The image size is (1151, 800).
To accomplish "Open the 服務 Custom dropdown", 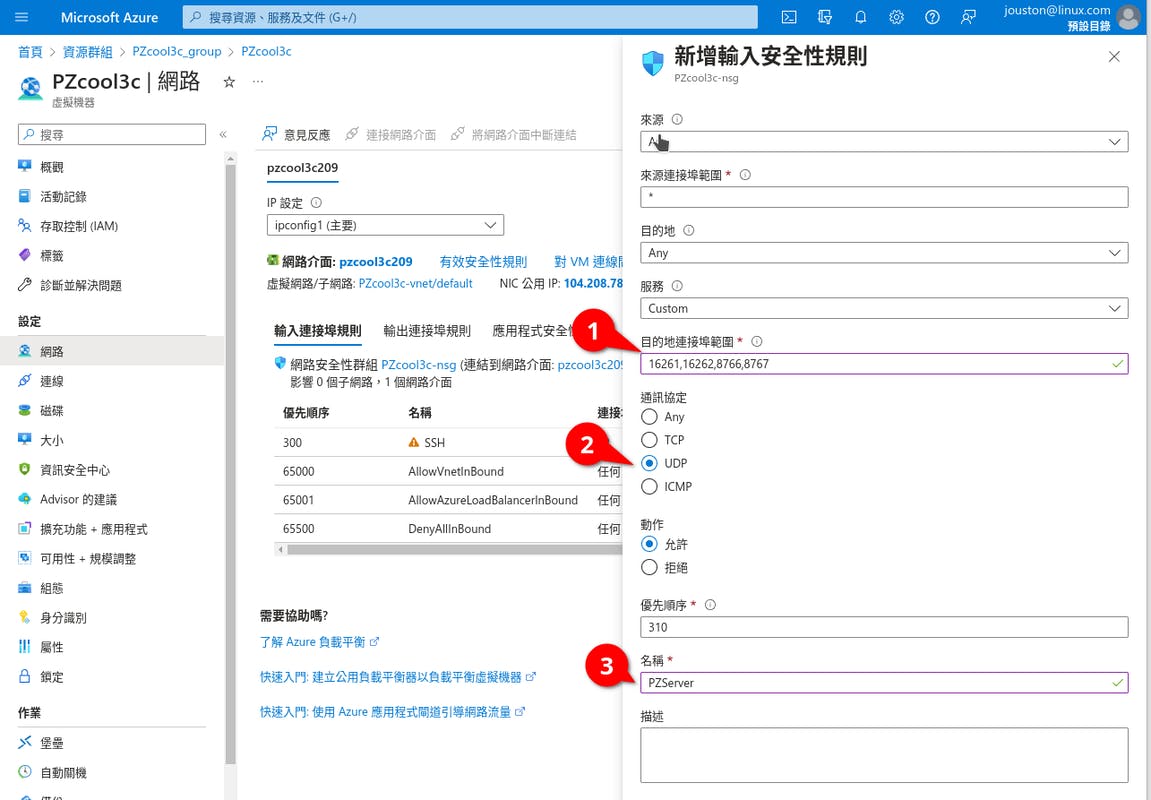I will pos(883,309).
